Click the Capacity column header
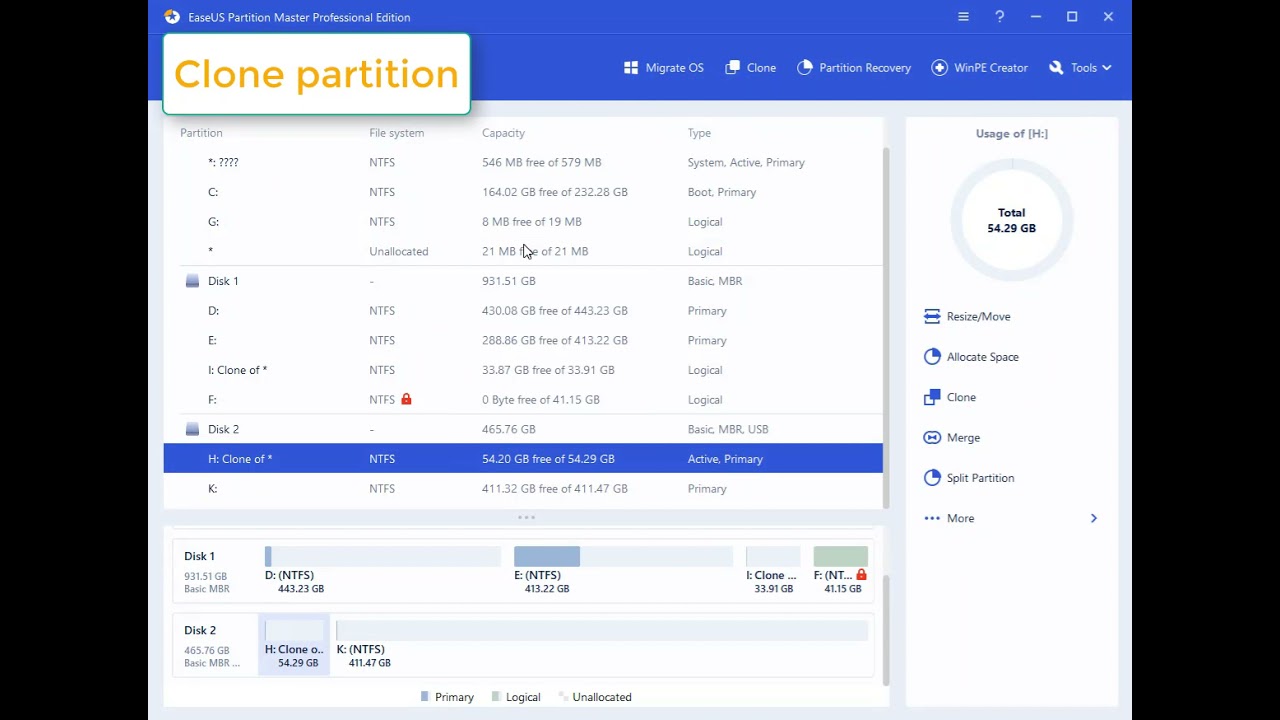The width and height of the screenshot is (1280, 720). 503,133
